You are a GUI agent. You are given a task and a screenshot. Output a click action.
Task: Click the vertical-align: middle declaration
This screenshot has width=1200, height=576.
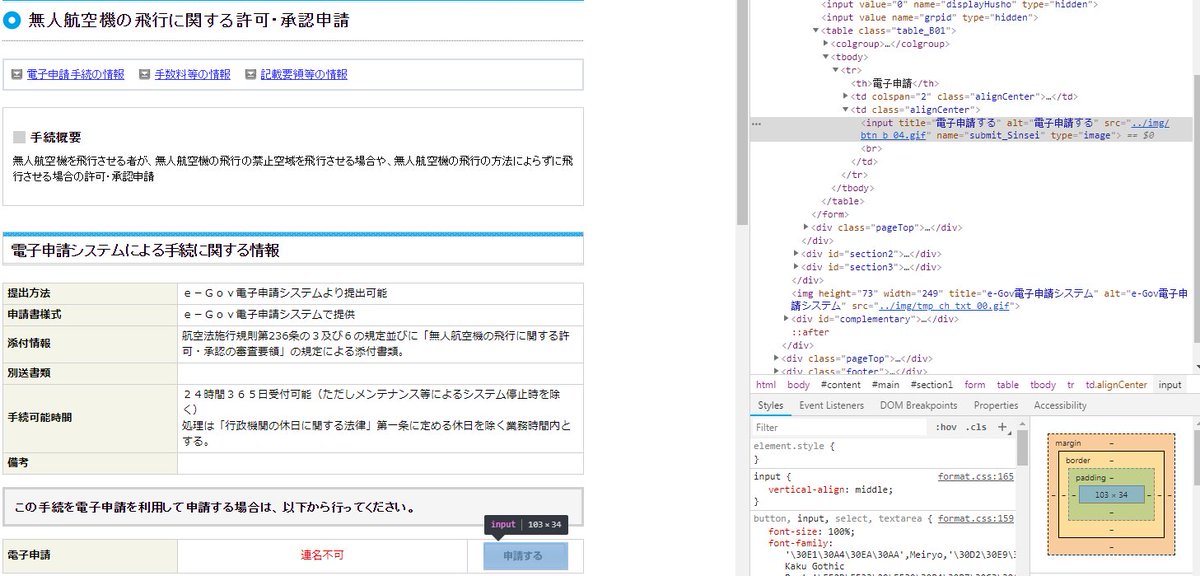coord(830,490)
